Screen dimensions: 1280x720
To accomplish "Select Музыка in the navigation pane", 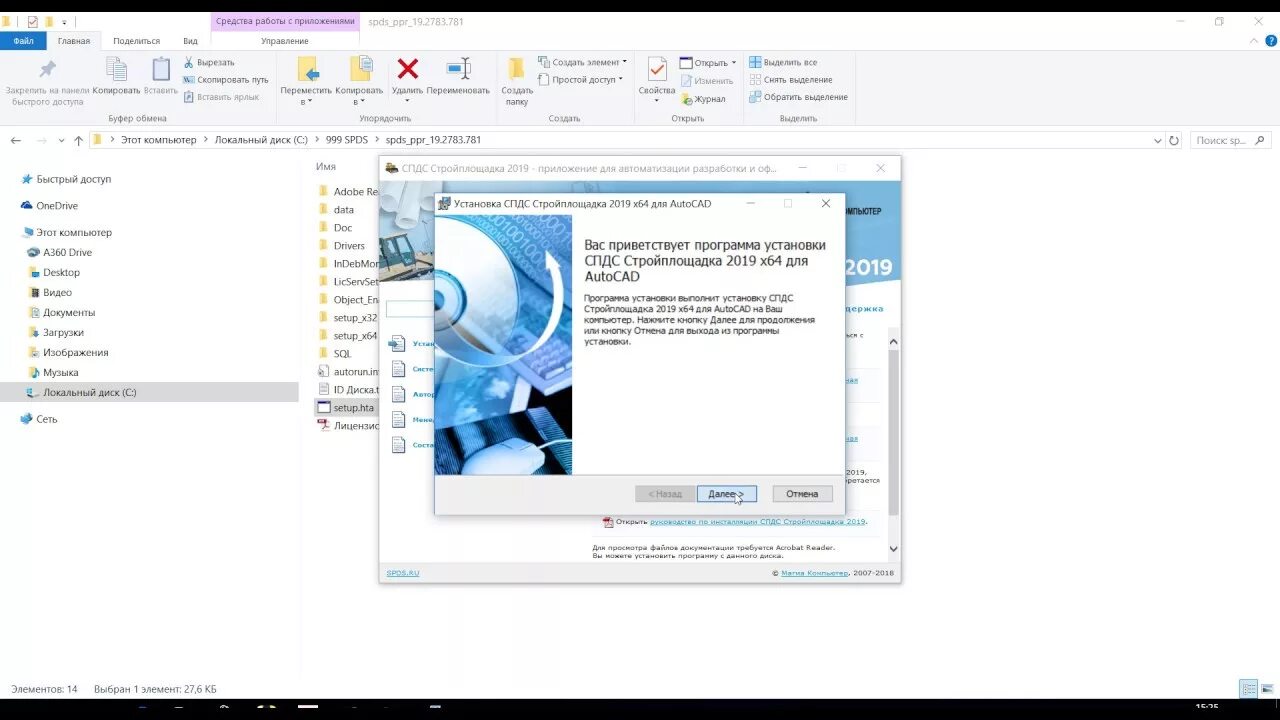I will click(x=60, y=373).
